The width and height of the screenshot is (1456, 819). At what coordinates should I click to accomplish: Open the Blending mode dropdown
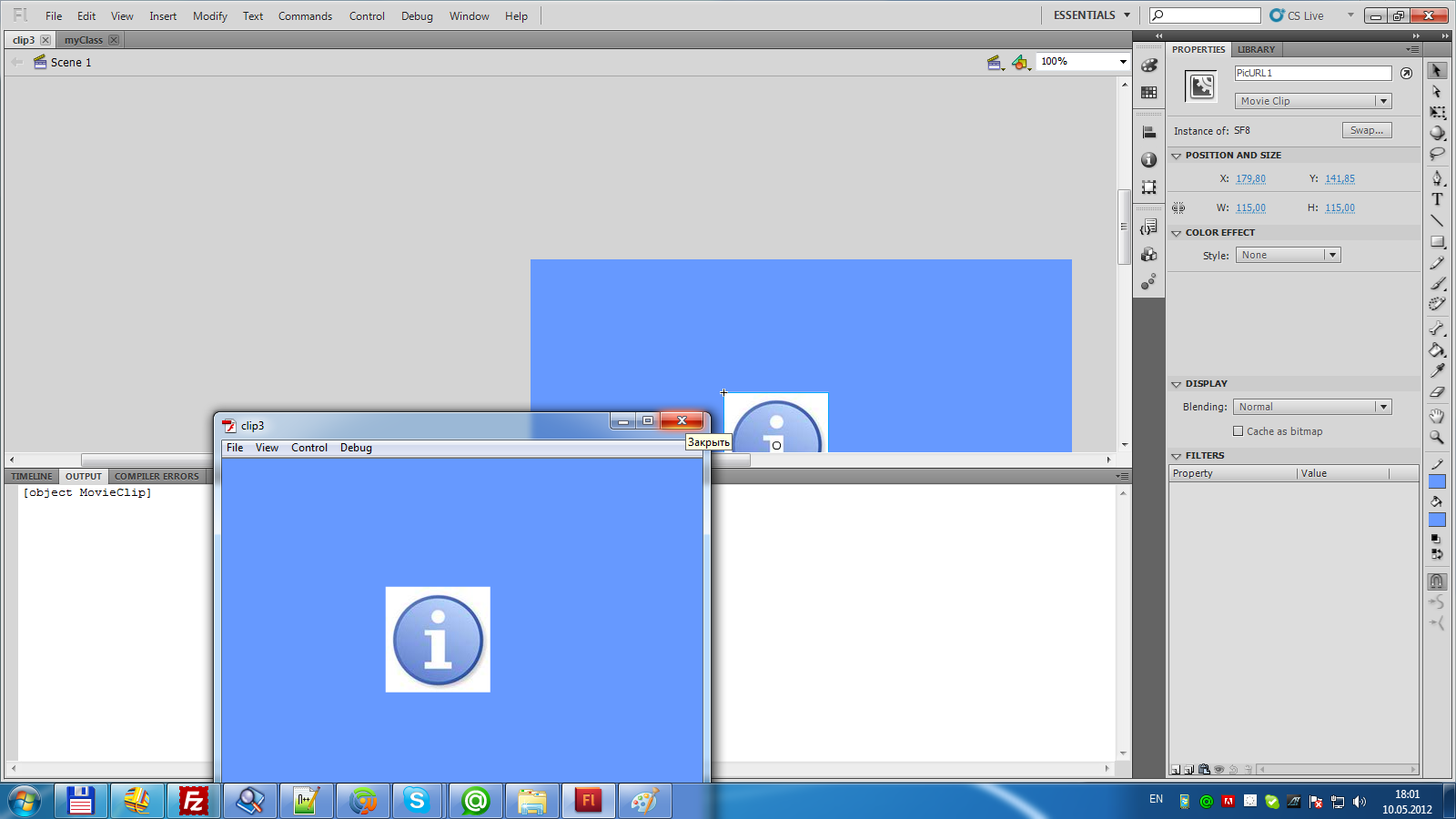pos(1312,407)
